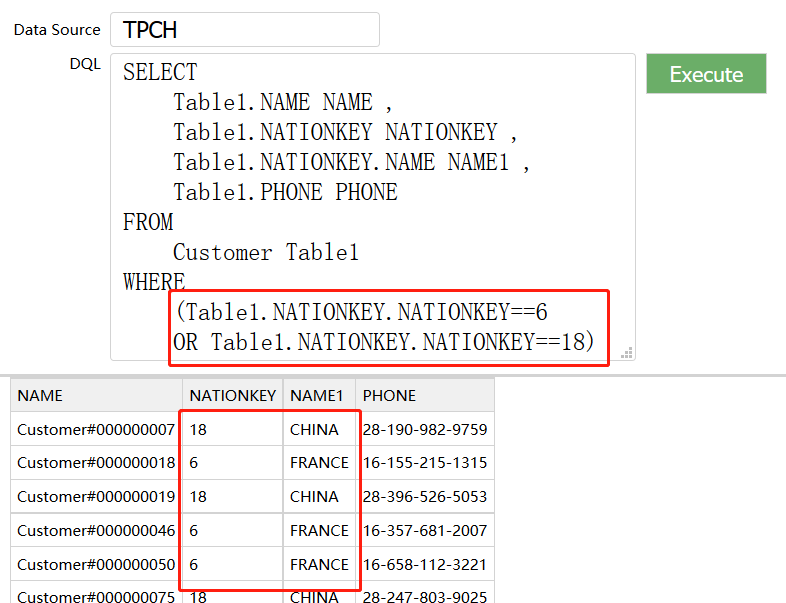Click the 'Table1.NATIONKEY.NATIONKEY==6' condition line

(361, 312)
